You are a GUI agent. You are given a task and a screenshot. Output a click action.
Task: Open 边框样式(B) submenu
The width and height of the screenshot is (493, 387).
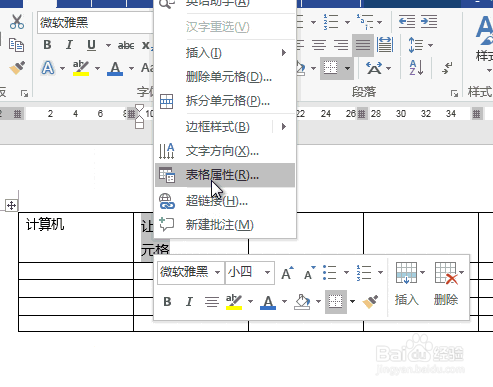click(x=225, y=127)
